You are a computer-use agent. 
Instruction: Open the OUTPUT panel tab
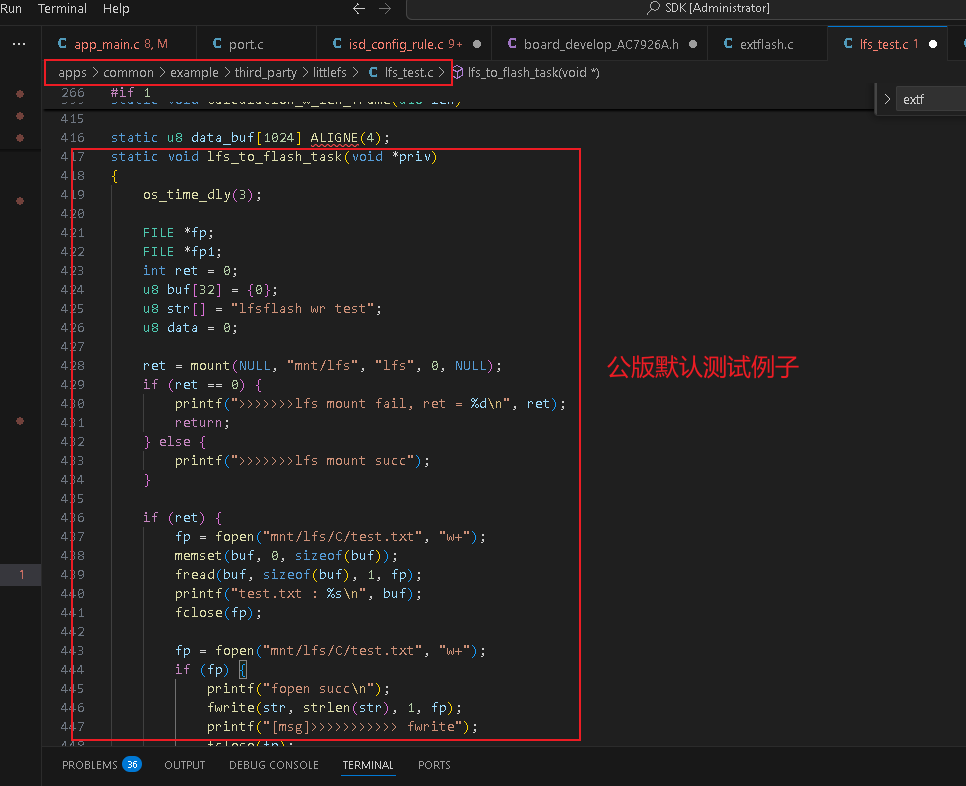pyautogui.click(x=184, y=764)
